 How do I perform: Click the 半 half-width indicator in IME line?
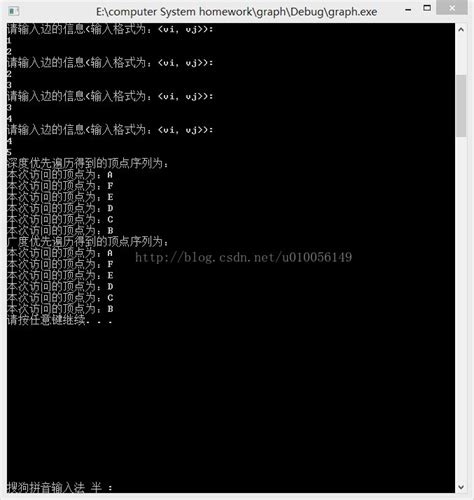pos(96,487)
